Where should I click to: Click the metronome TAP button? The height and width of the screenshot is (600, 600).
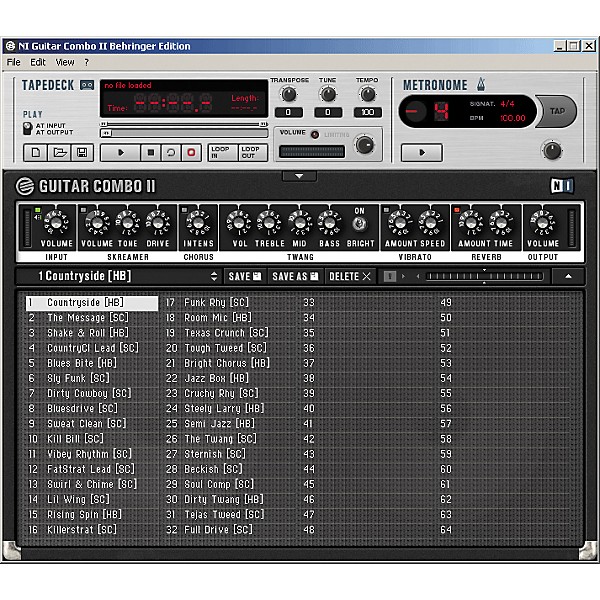556,111
